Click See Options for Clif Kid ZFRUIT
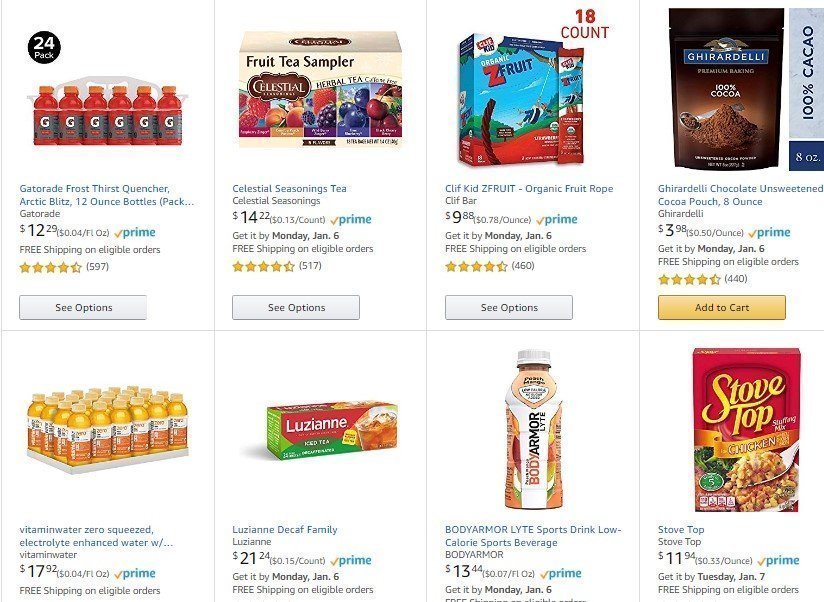Screen dimensions: 824x602 point(509,307)
